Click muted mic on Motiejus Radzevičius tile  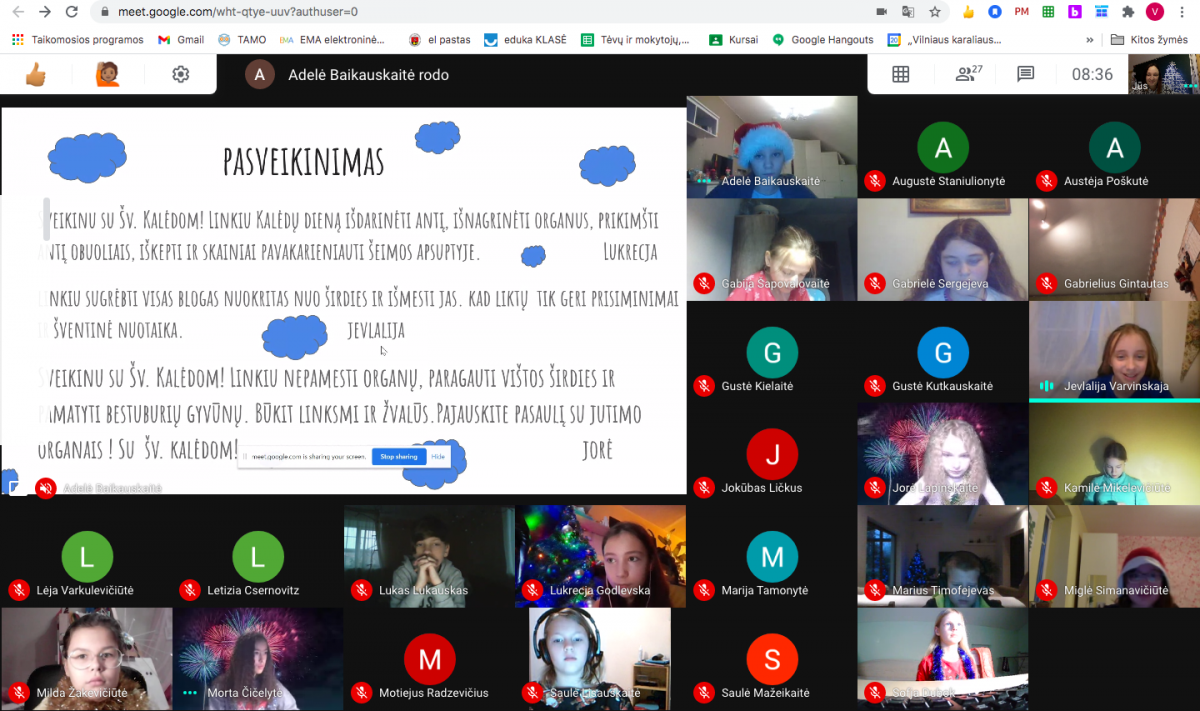pyautogui.click(x=360, y=693)
